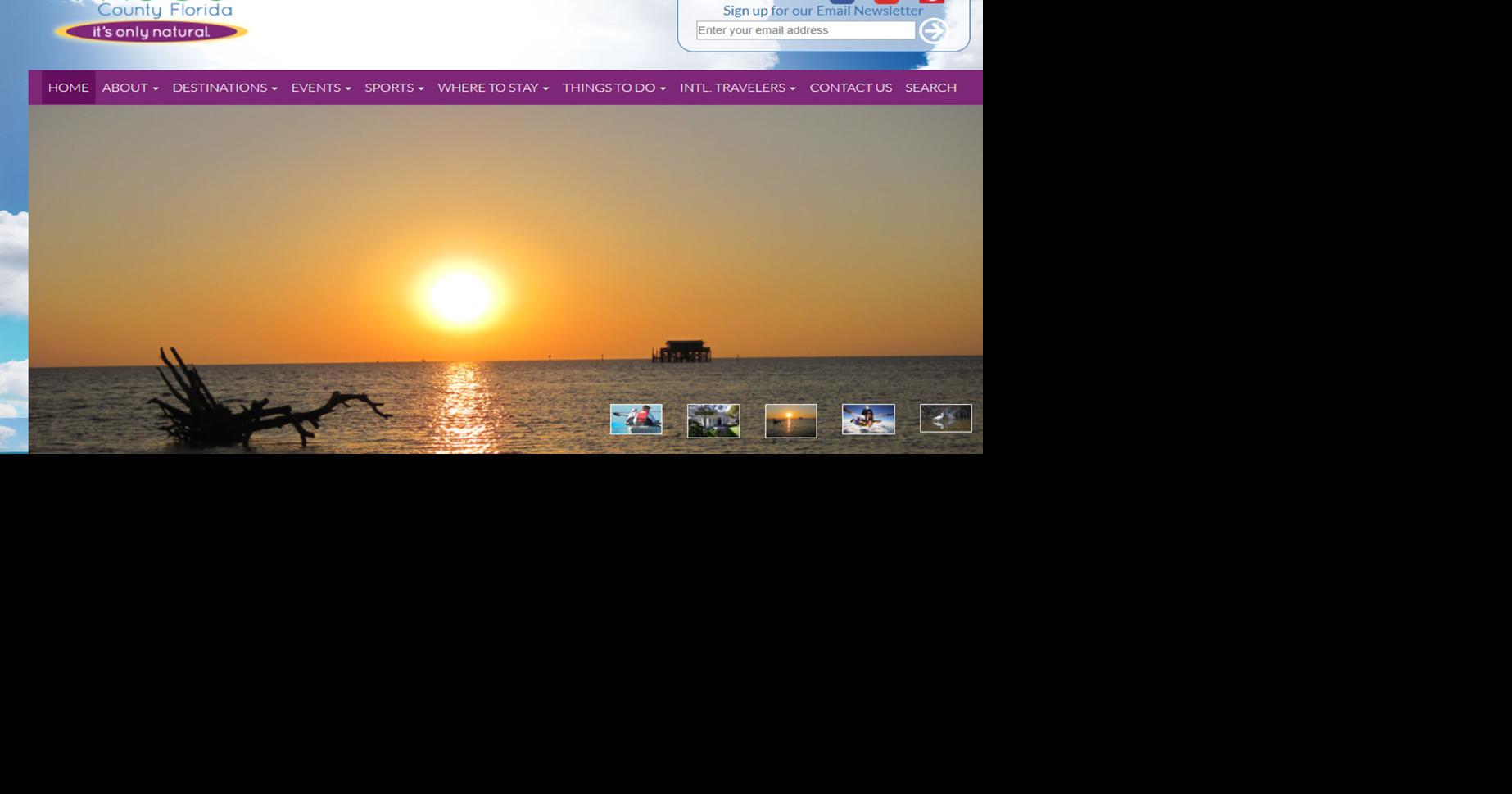Type in the email address field
Image resolution: width=1512 pixels, height=794 pixels.
click(804, 29)
